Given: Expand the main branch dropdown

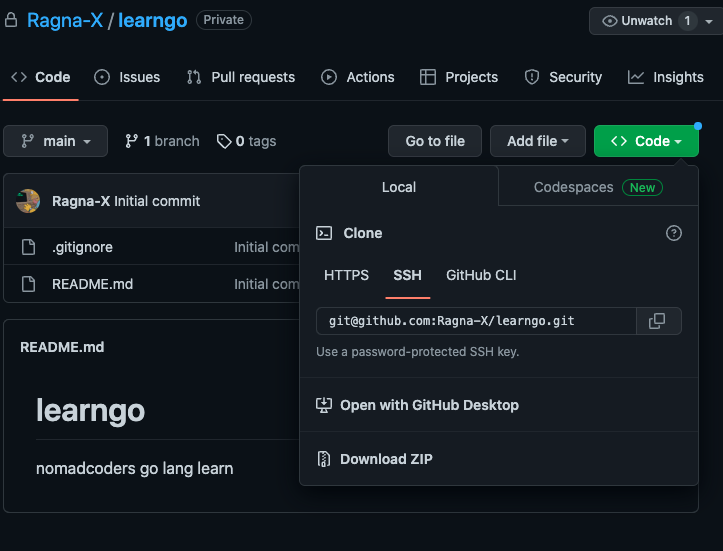Looking at the screenshot, I should 55,141.
